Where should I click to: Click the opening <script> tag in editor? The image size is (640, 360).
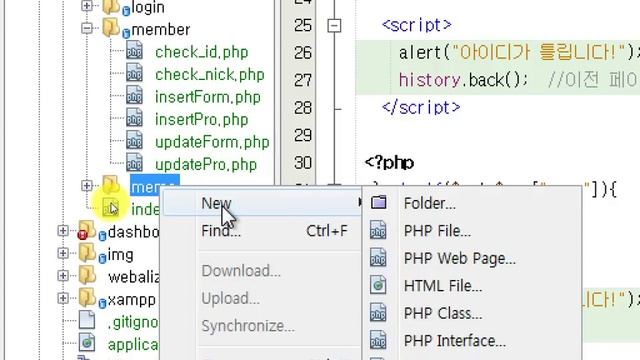[x=416, y=25]
